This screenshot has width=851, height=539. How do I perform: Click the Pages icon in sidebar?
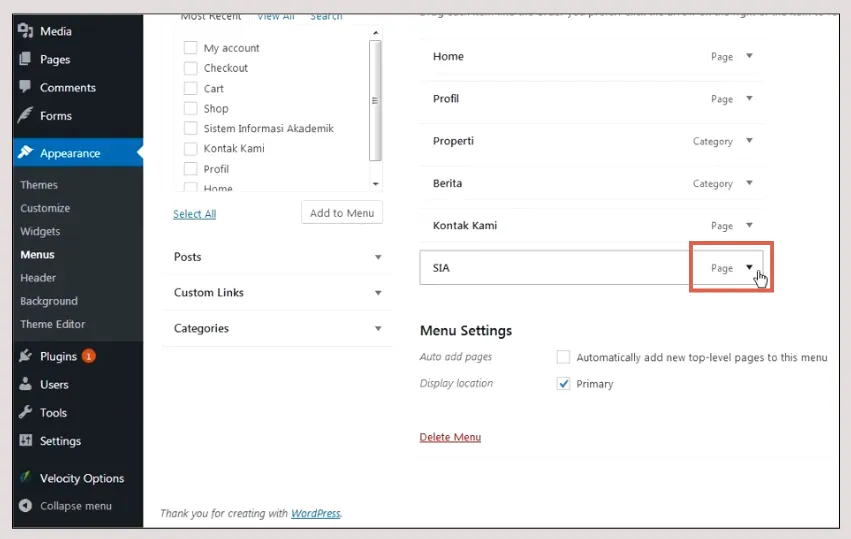tap(25, 59)
